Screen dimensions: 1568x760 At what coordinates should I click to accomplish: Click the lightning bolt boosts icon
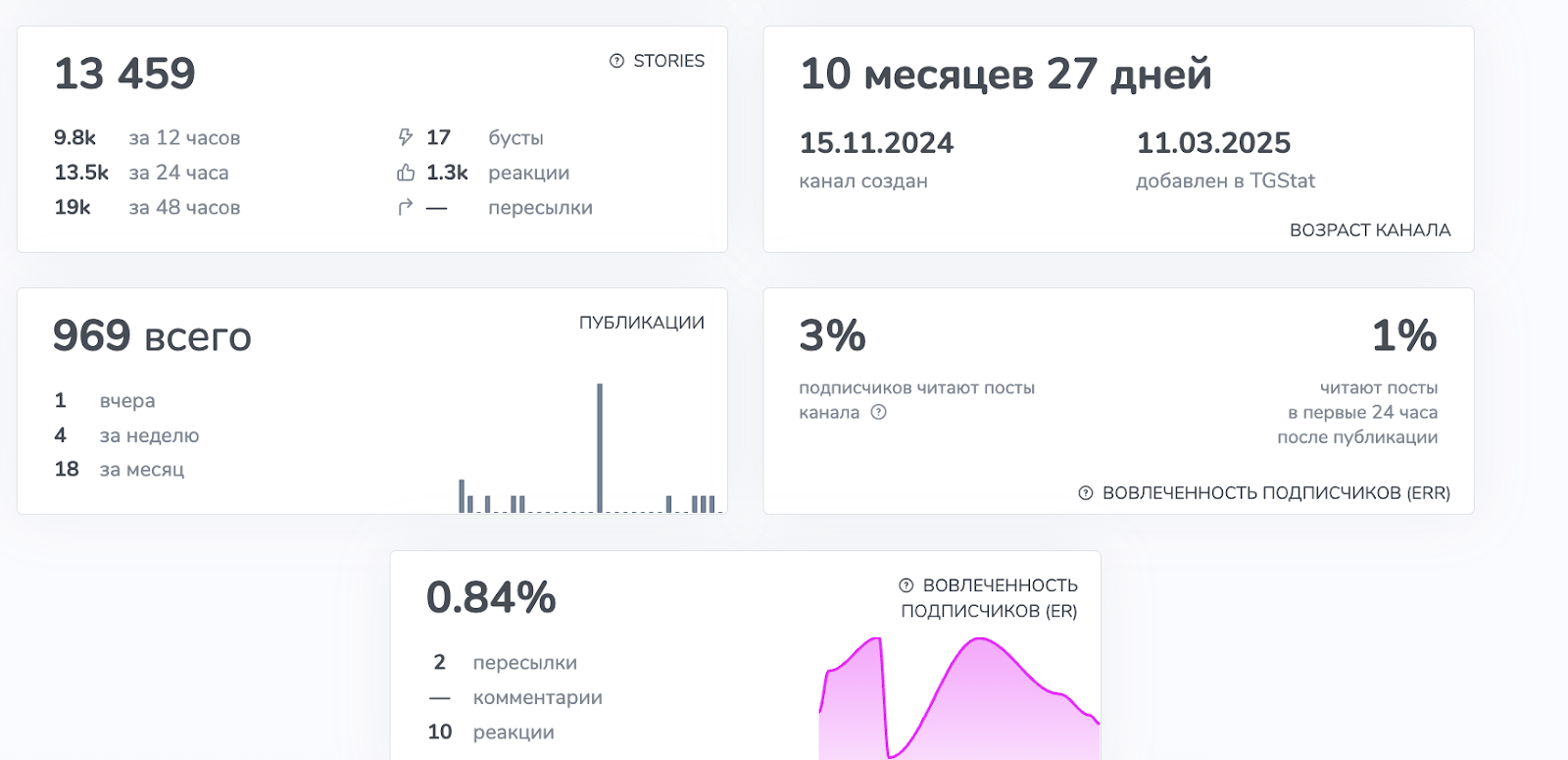(x=406, y=137)
